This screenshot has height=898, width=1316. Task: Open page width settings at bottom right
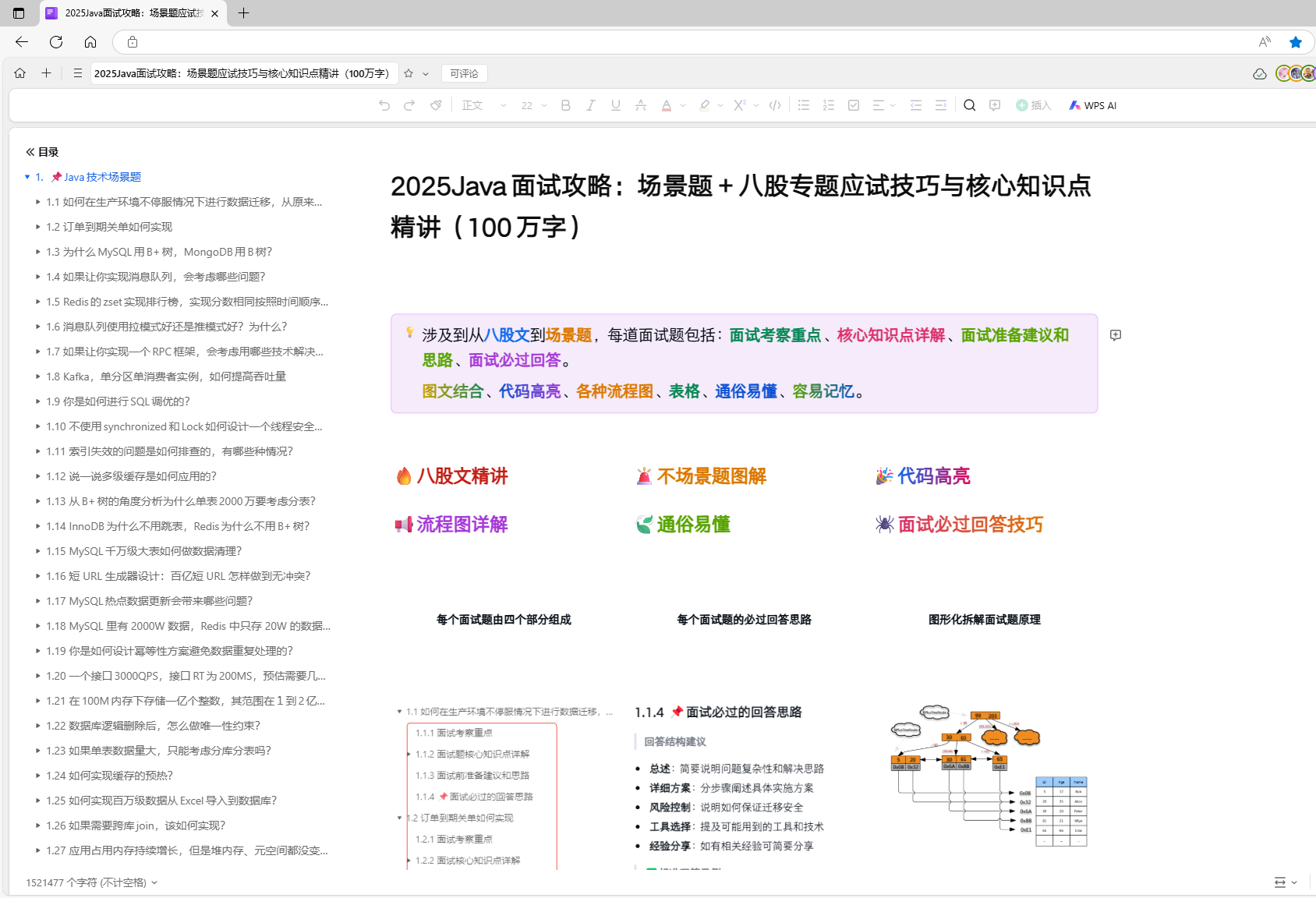pos(1286,882)
